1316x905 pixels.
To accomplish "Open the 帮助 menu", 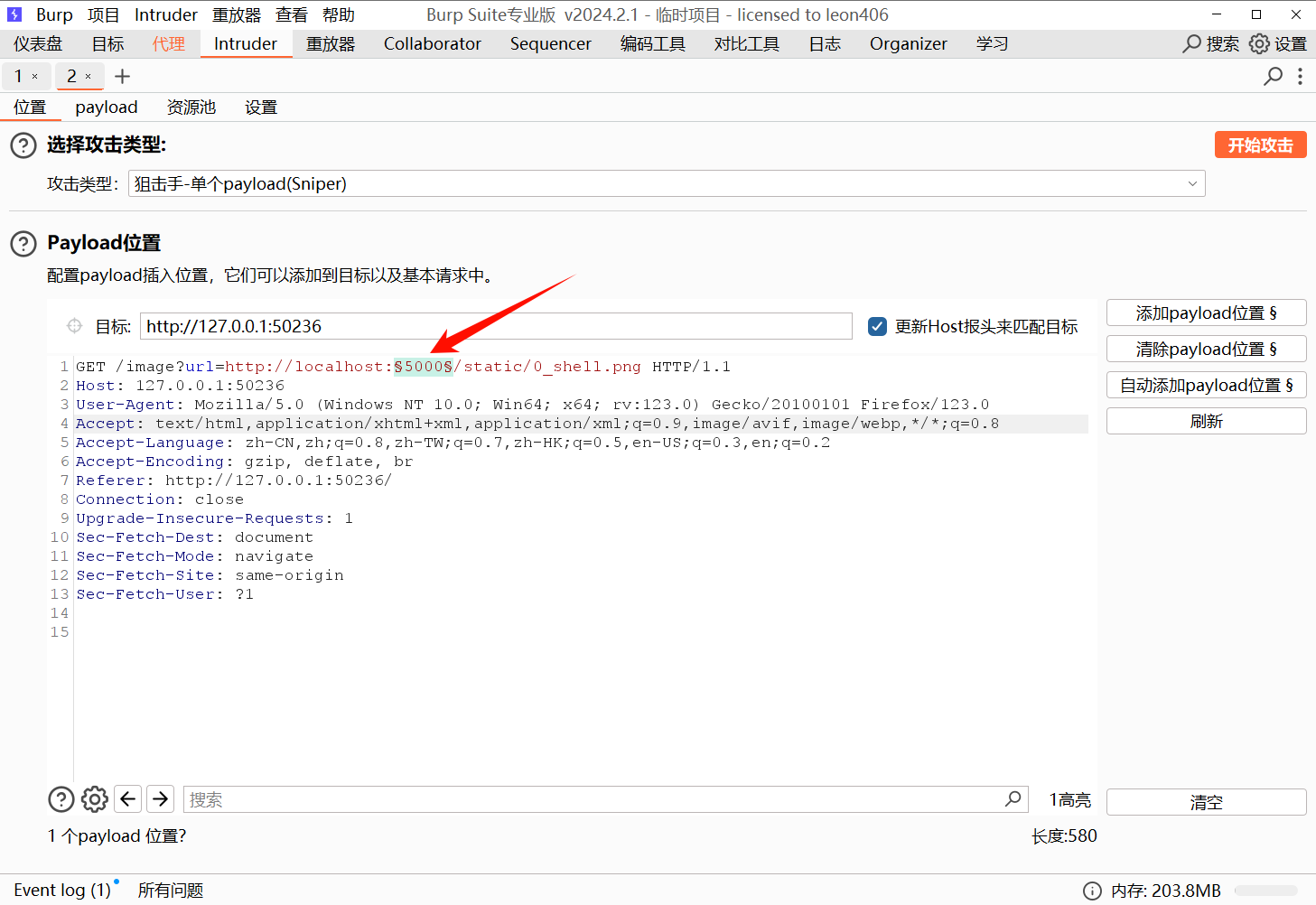I will 339,14.
